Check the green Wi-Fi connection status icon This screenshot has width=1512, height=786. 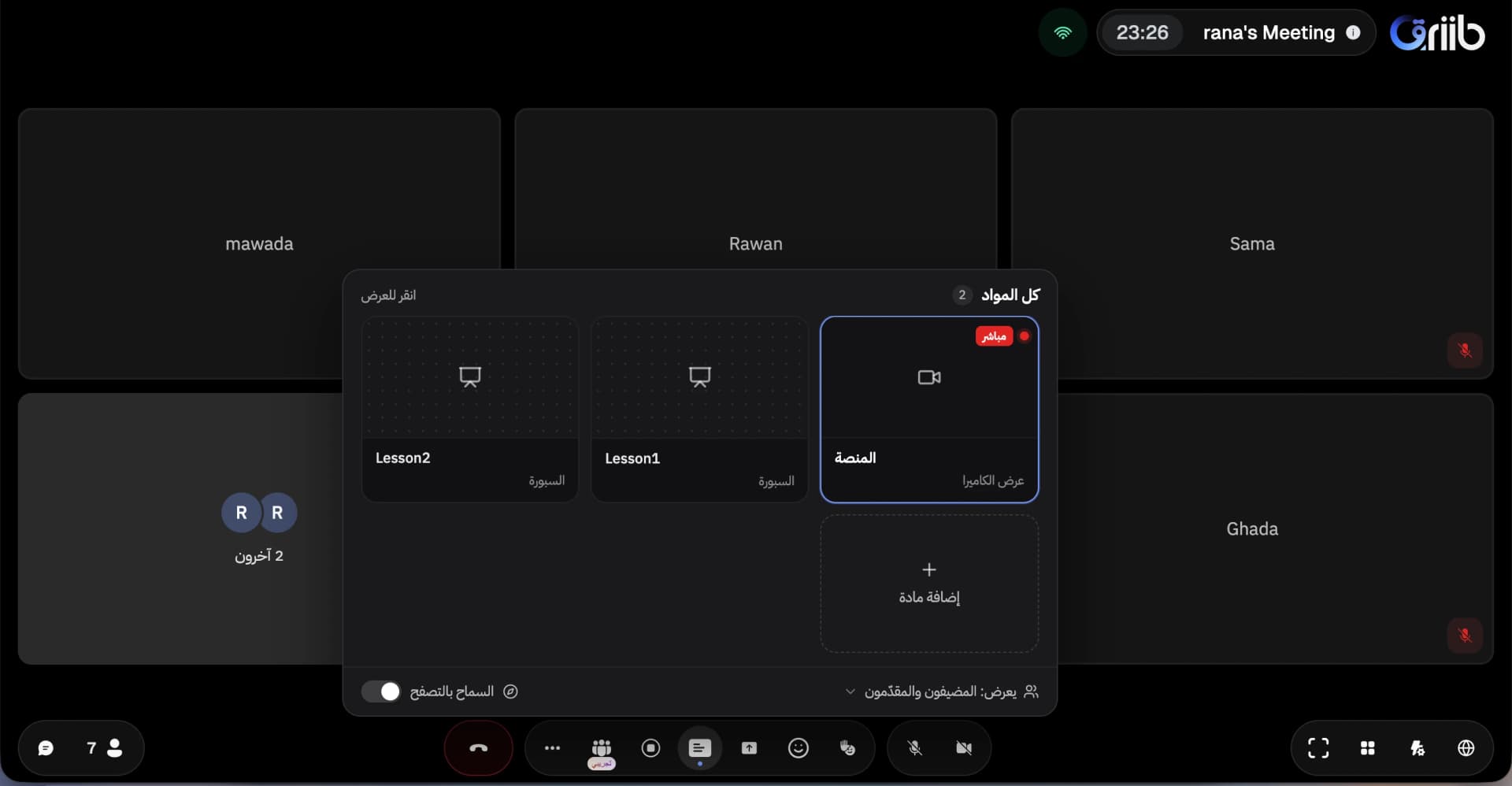[1062, 32]
